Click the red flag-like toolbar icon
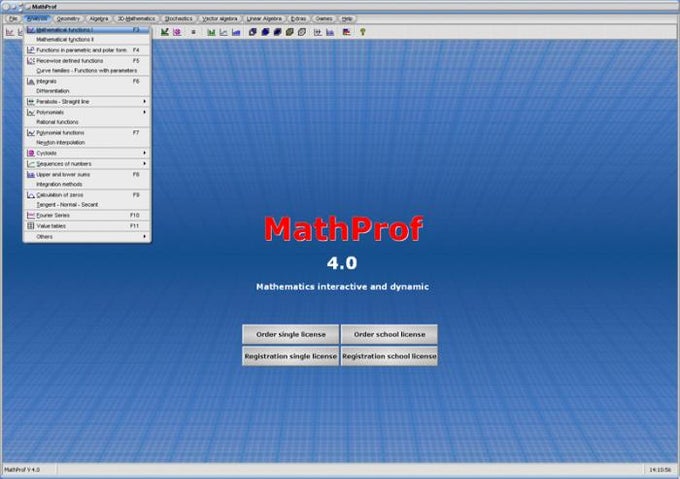Screen dimensions: 680x479 coord(347,32)
